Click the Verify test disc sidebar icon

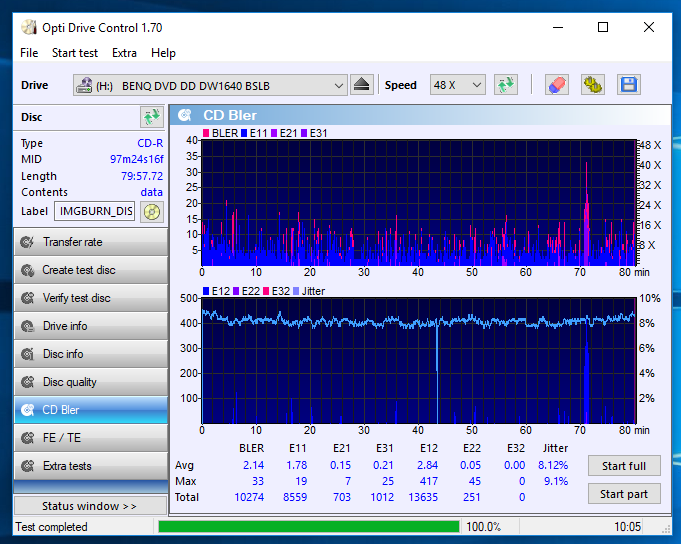pyautogui.click(x=27, y=298)
